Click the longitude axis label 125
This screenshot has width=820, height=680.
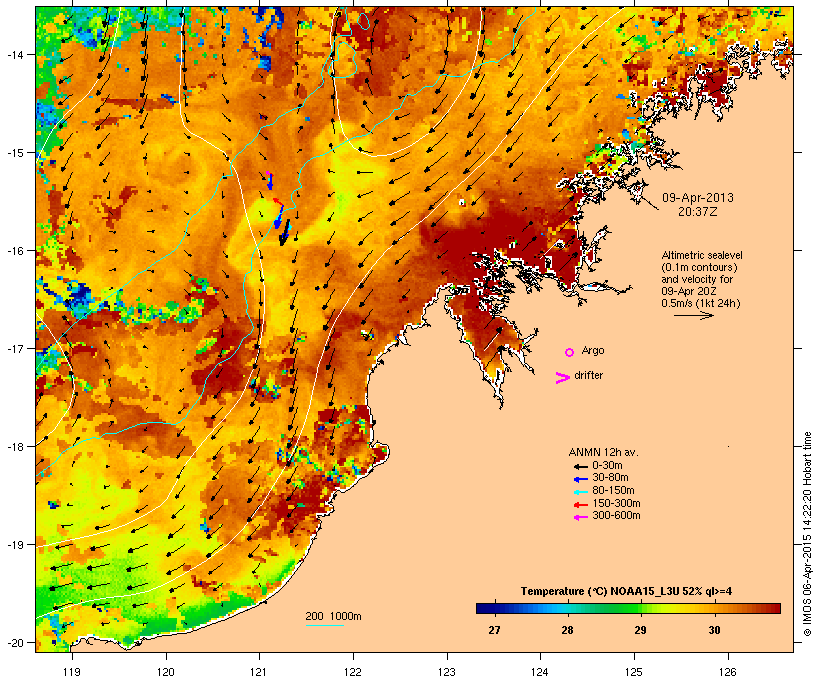pos(634,672)
